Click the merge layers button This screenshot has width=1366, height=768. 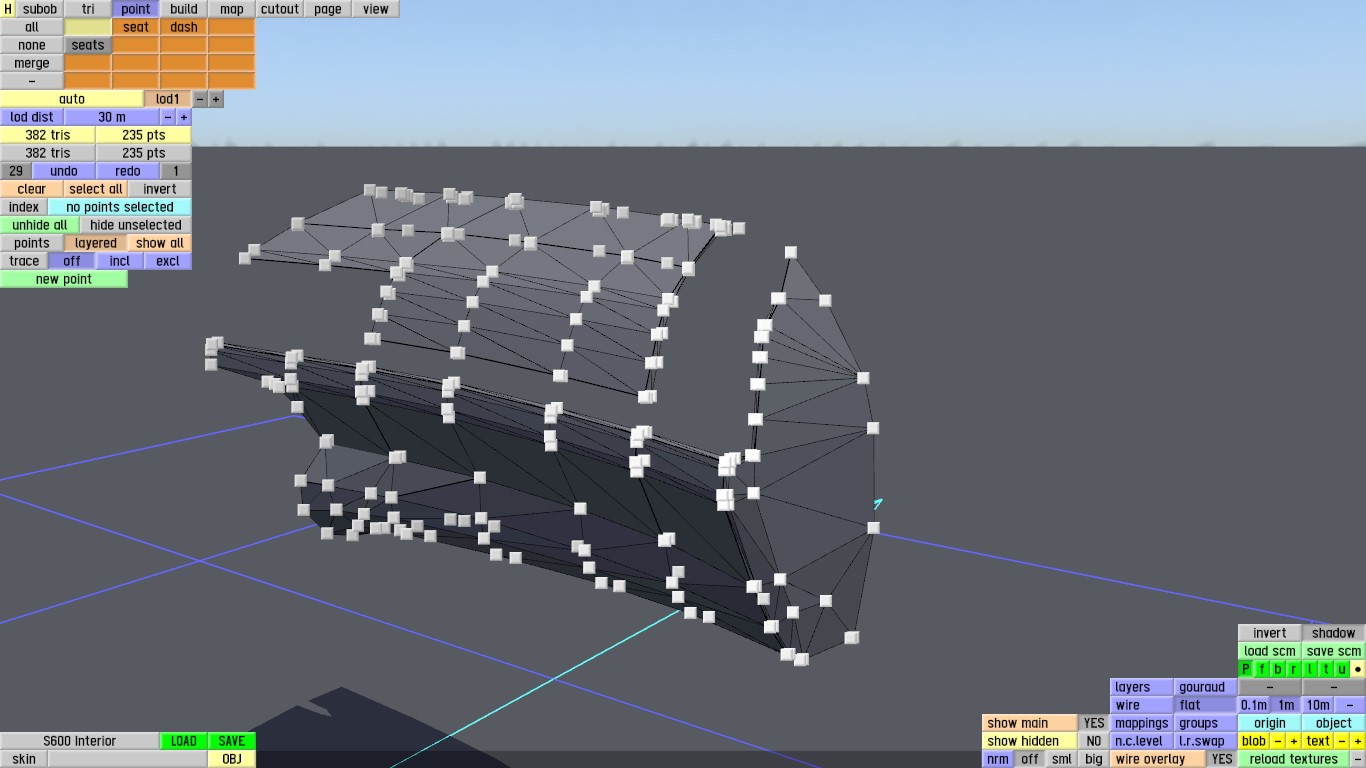[x=32, y=63]
